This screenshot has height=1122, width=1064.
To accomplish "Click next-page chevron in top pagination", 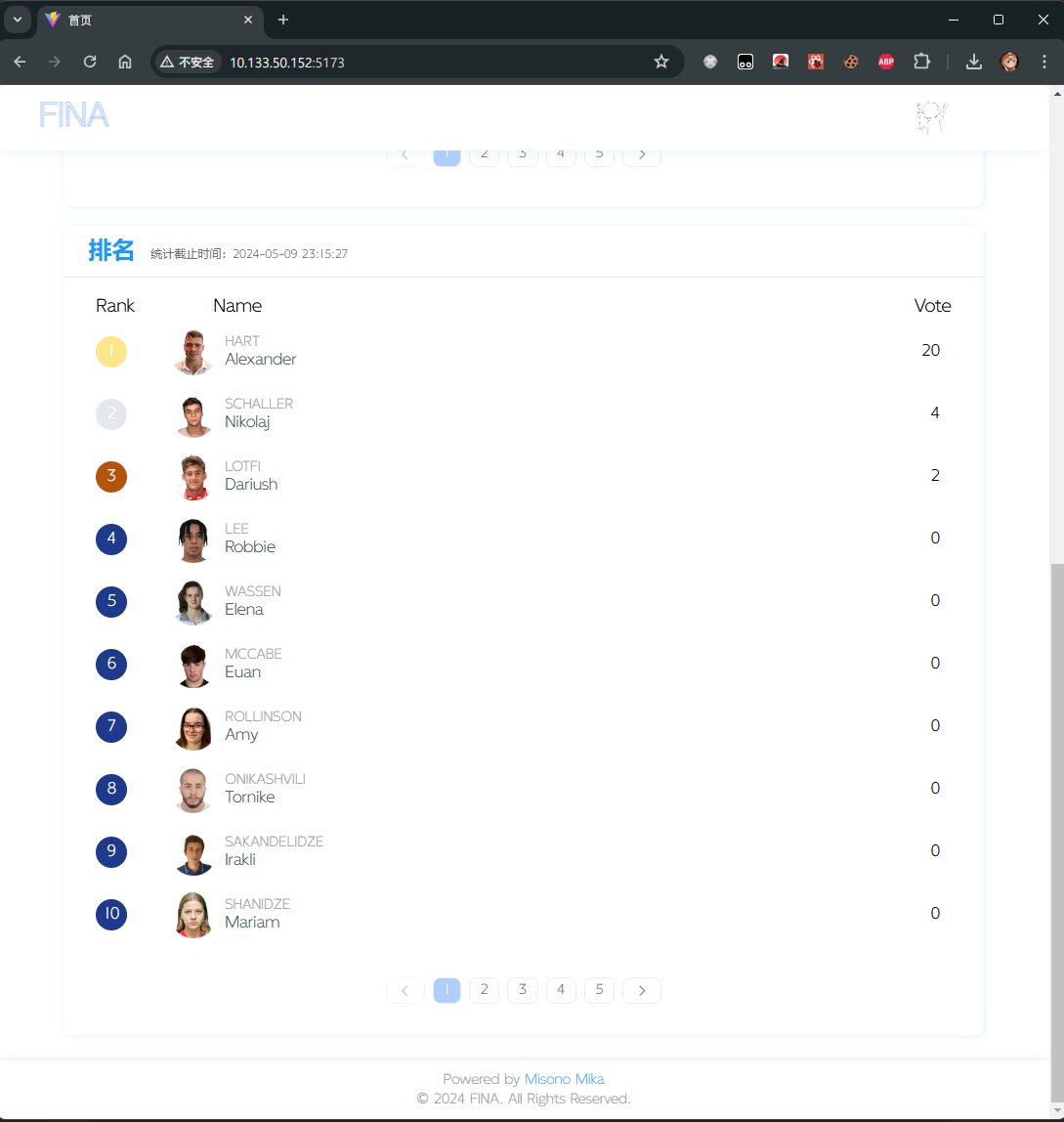I will point(642,156).
